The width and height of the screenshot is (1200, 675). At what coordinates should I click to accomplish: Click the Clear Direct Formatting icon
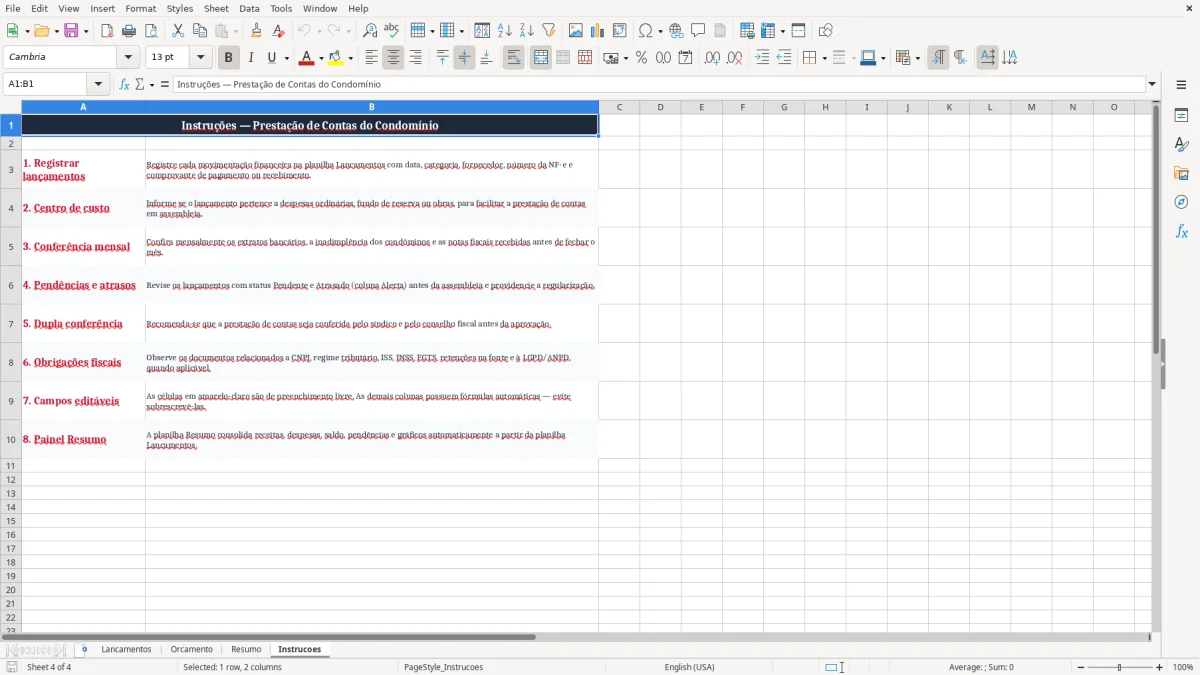tap(279, 31)
